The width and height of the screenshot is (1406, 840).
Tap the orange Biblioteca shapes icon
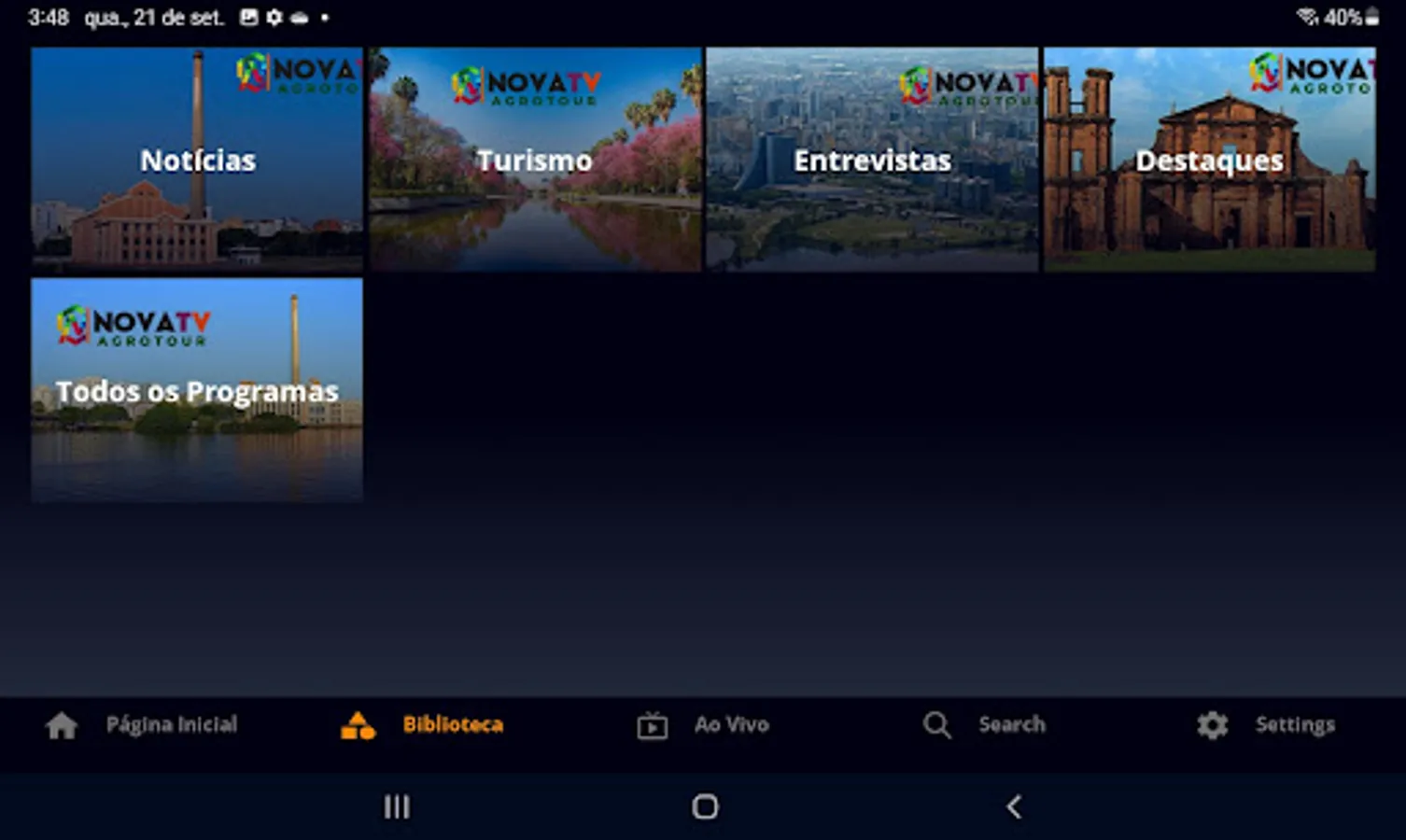click(x=358, y=725)
